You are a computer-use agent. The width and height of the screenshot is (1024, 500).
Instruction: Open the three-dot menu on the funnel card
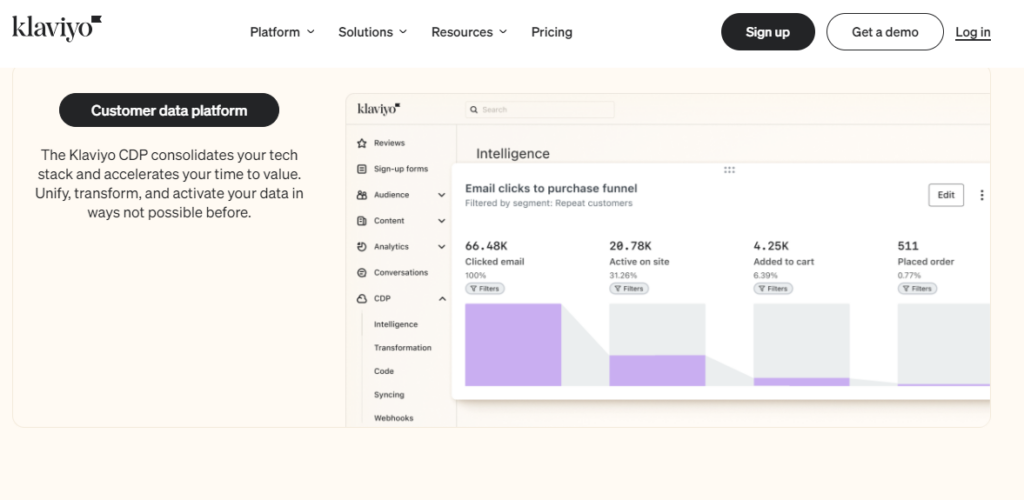click(x=982, y=195)
